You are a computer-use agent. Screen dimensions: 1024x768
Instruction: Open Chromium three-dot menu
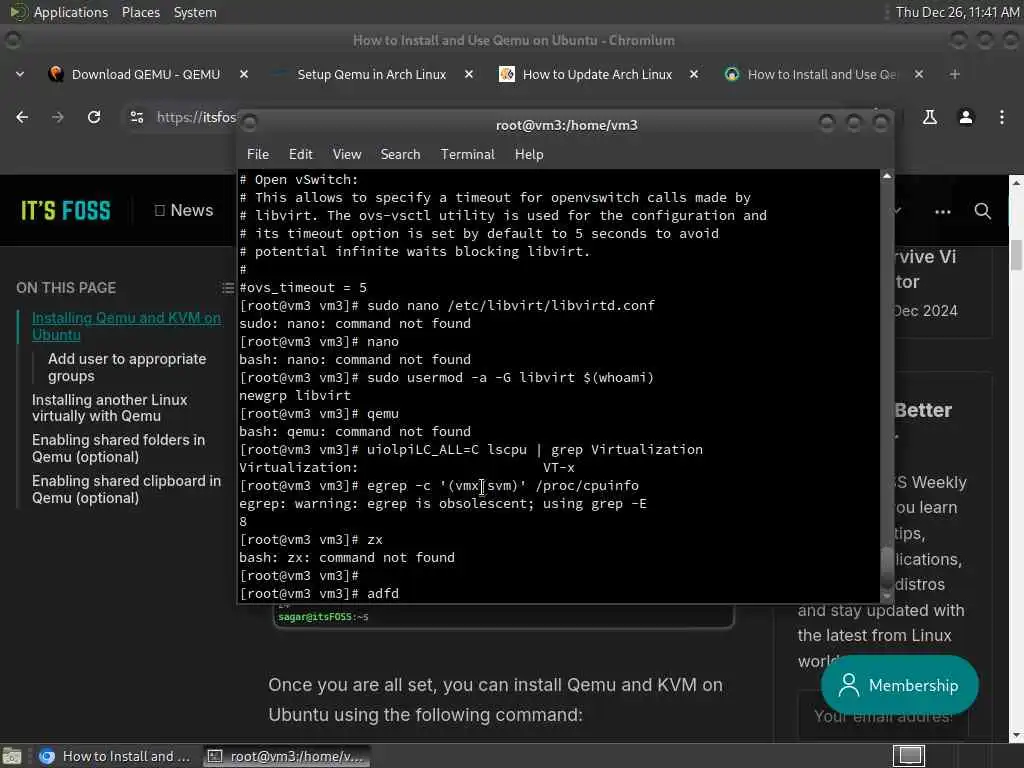1002,117
